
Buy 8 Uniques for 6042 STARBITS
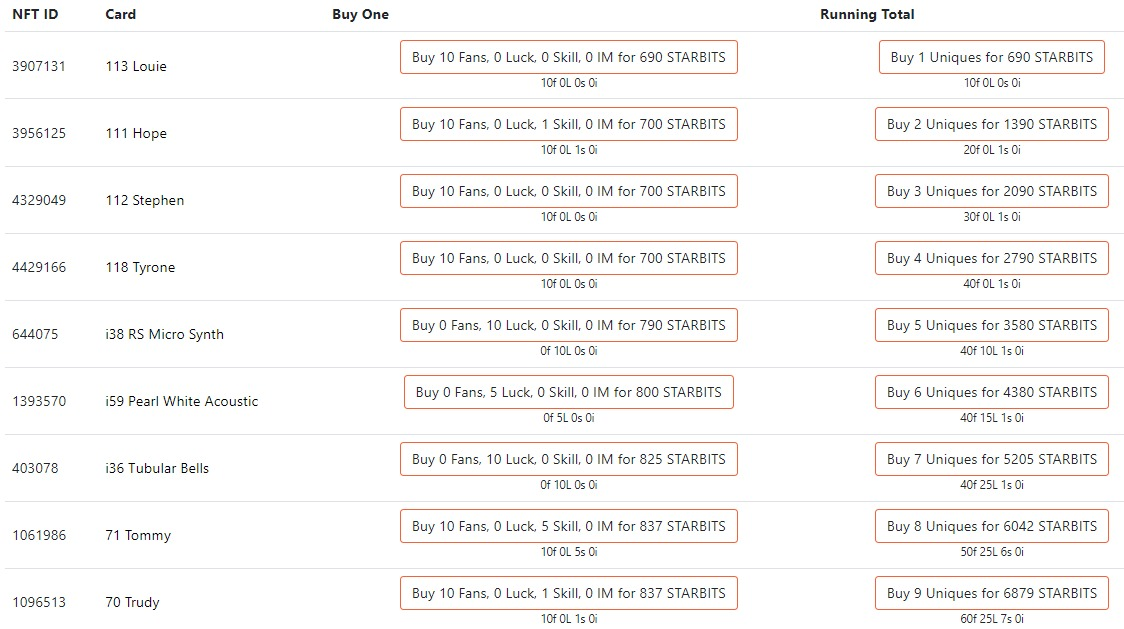[x=991, y=526]
